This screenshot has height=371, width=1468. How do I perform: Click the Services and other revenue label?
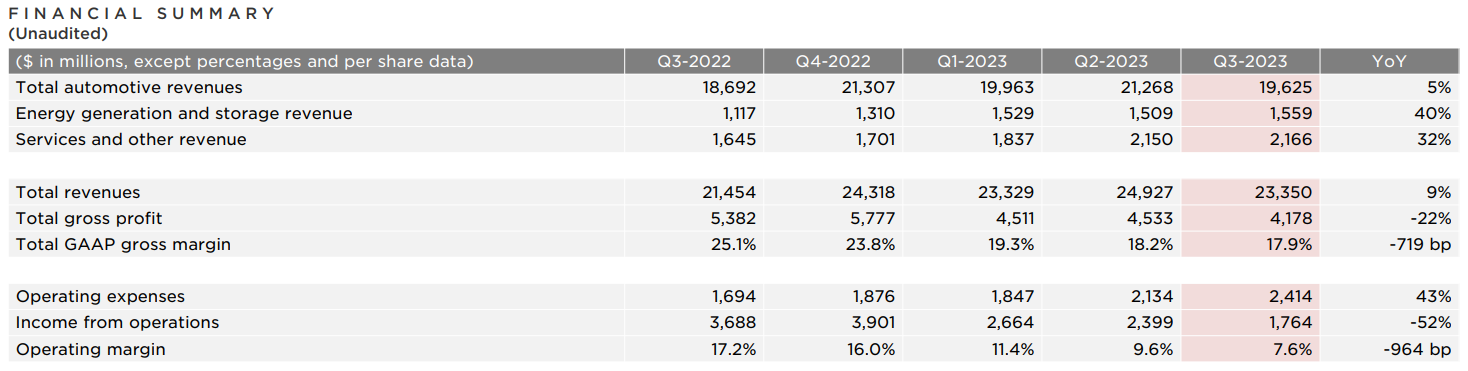click(x=131, y=140)
